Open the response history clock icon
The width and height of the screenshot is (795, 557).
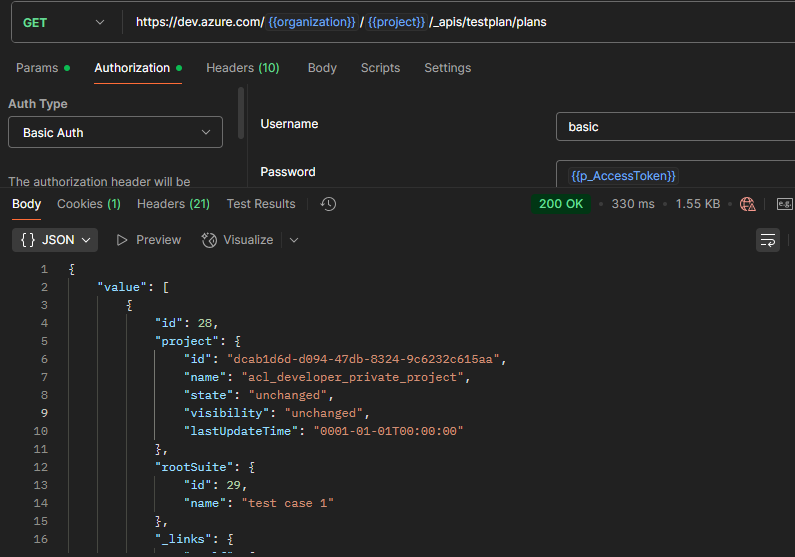click(x=328, y=204)
